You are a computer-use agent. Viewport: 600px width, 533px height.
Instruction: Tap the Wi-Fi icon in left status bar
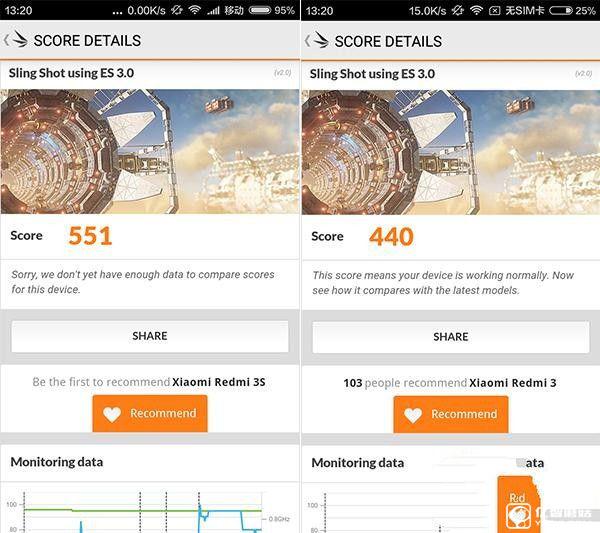[195, 10]
